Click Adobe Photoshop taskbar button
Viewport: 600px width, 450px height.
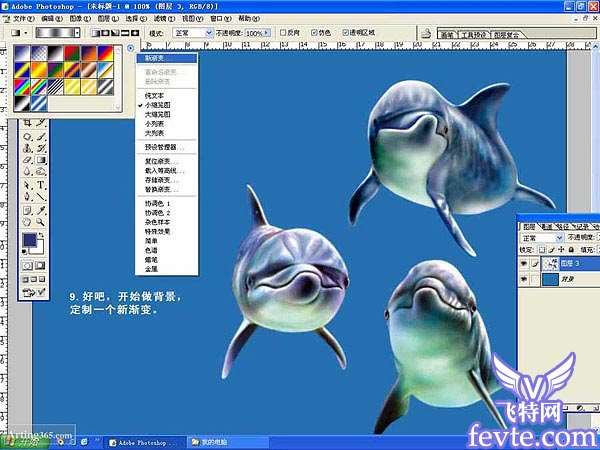coord(145,443)
